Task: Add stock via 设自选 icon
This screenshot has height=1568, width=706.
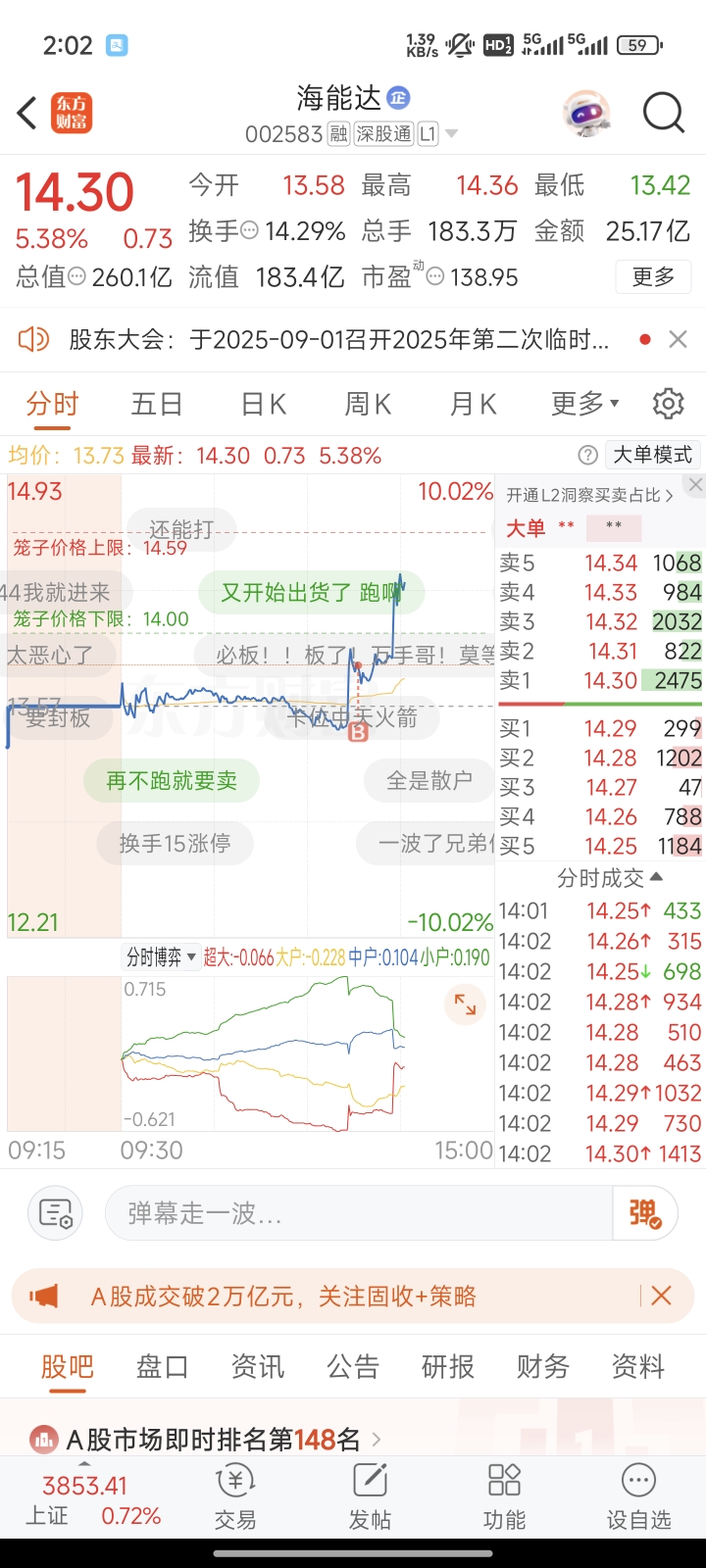Action: 638,1497
